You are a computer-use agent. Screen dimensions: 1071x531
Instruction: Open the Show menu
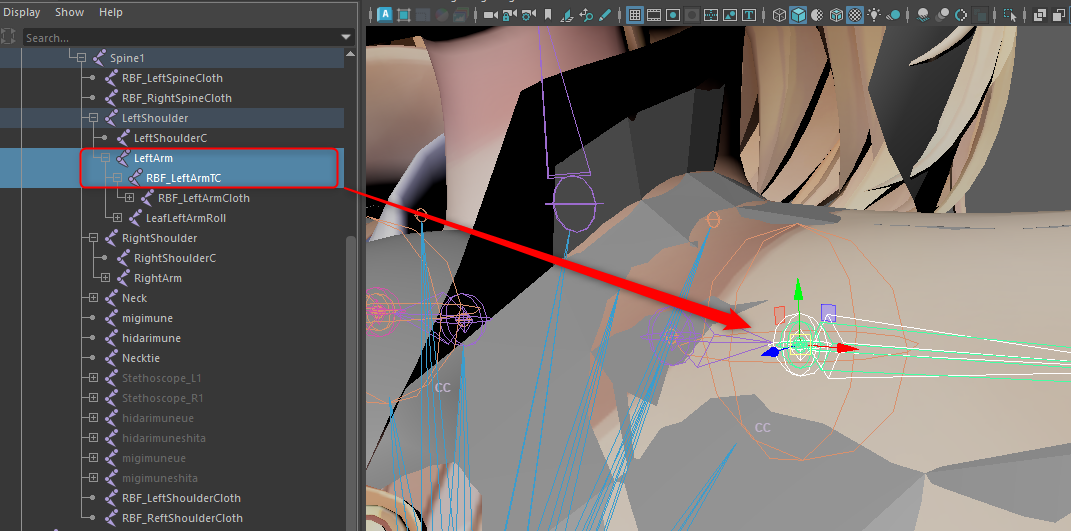point(70,12)
